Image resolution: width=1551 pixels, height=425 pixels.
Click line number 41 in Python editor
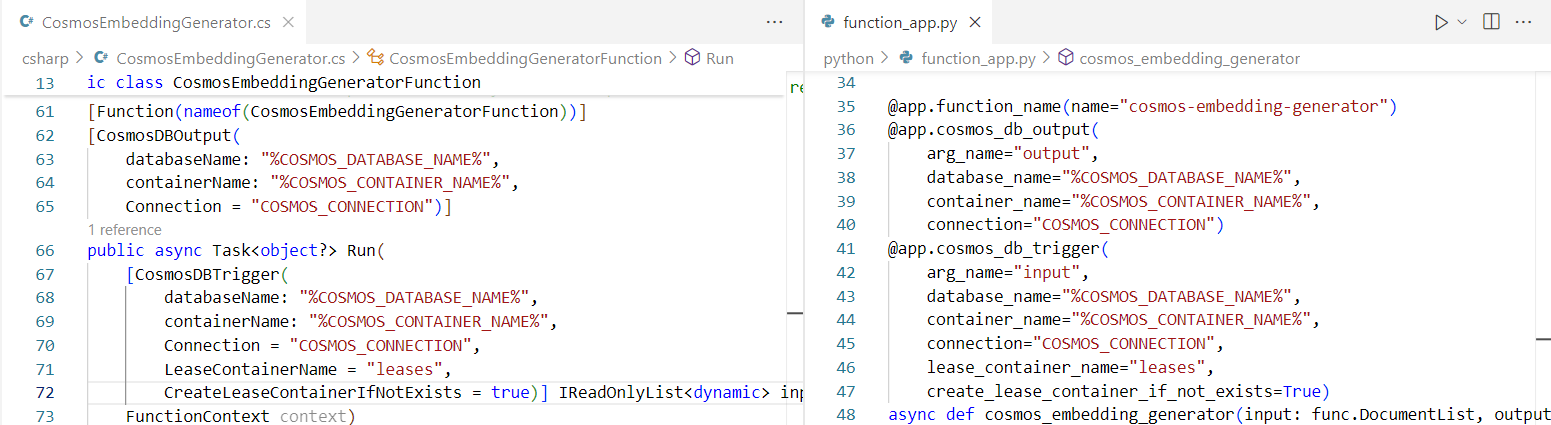pos(846,247)
